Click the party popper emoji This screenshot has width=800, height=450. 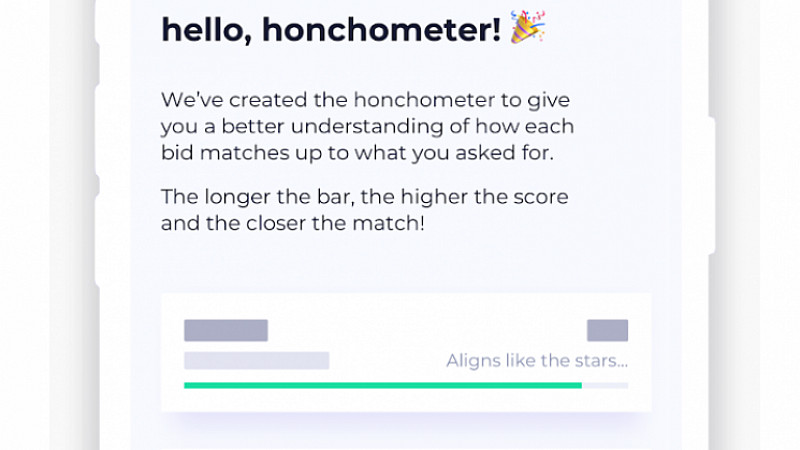[x=528, y=27]
